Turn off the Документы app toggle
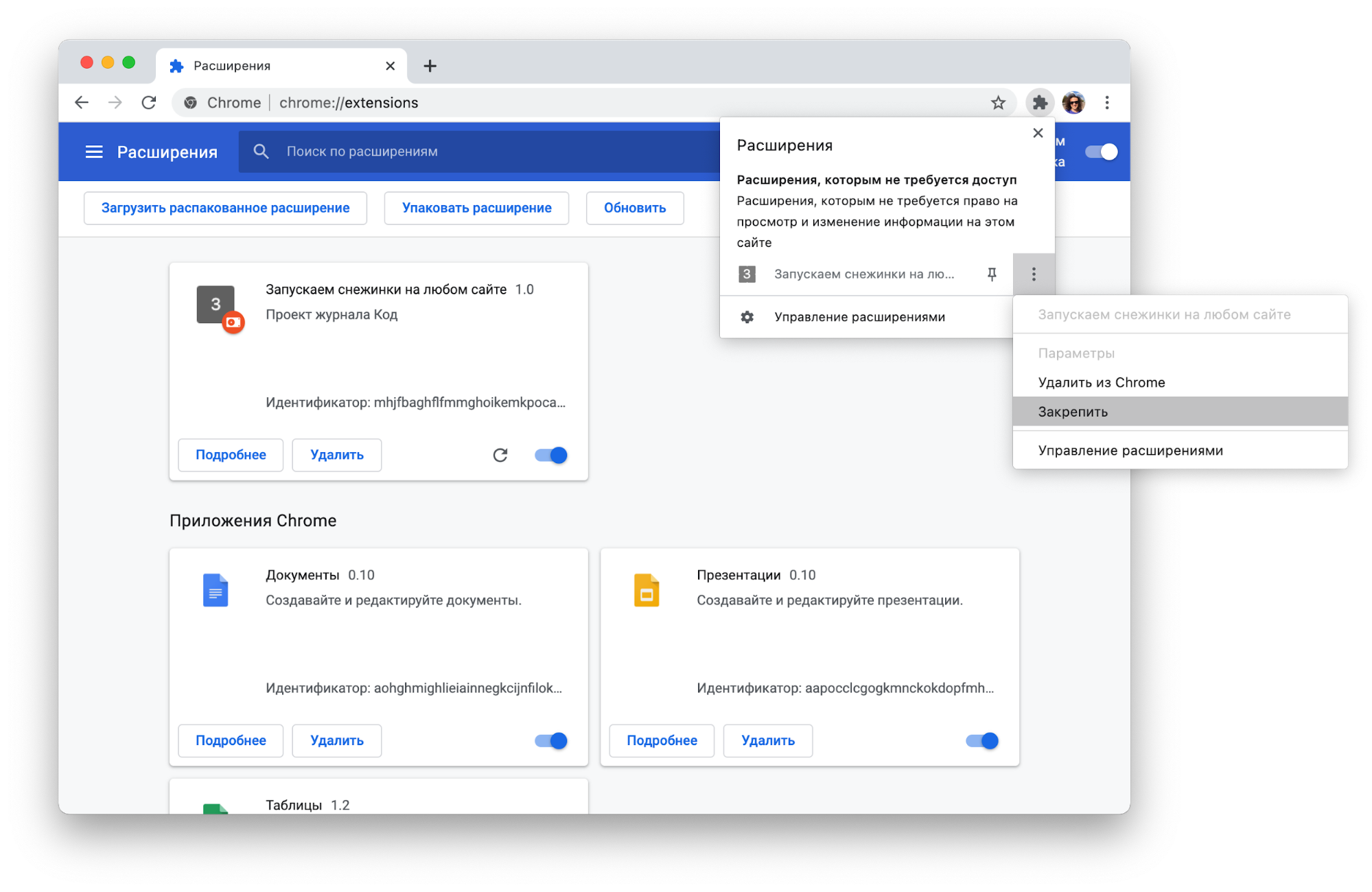This screenshot has width=1372, height=892. click(551, 740)
